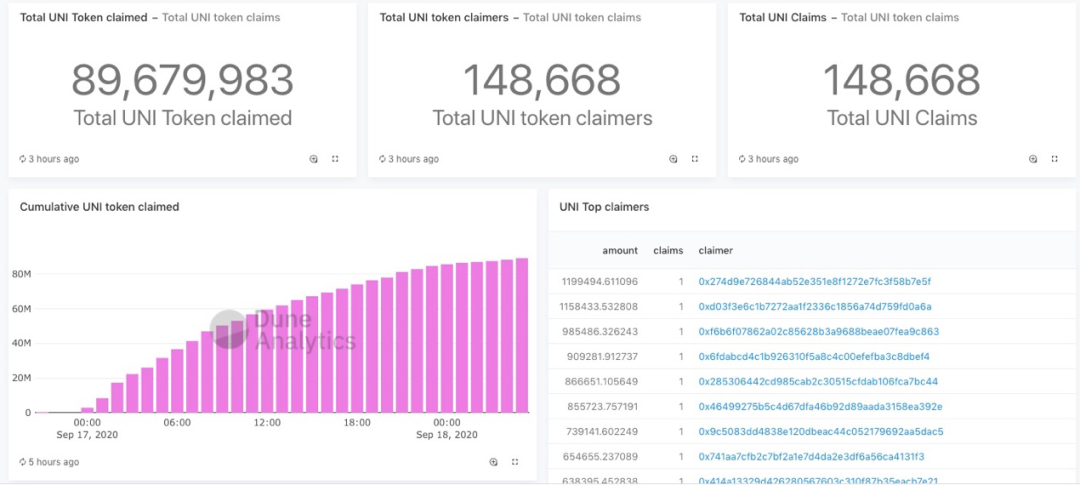Click the 'Total UNI Claims' panel title

coord(785,18)
